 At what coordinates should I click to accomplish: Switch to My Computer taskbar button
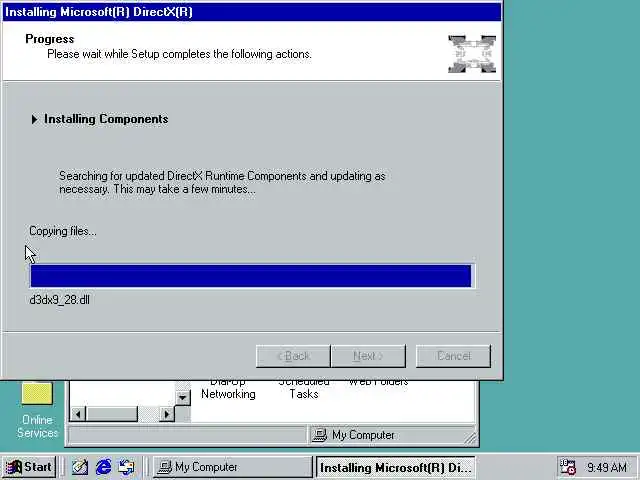[x=233, y=467]
